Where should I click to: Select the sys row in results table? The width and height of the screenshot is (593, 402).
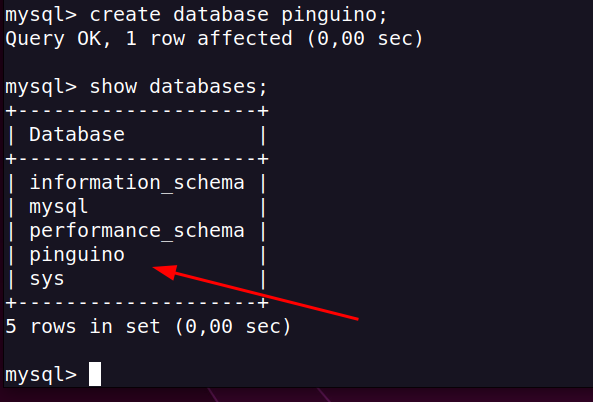point(137,279)
